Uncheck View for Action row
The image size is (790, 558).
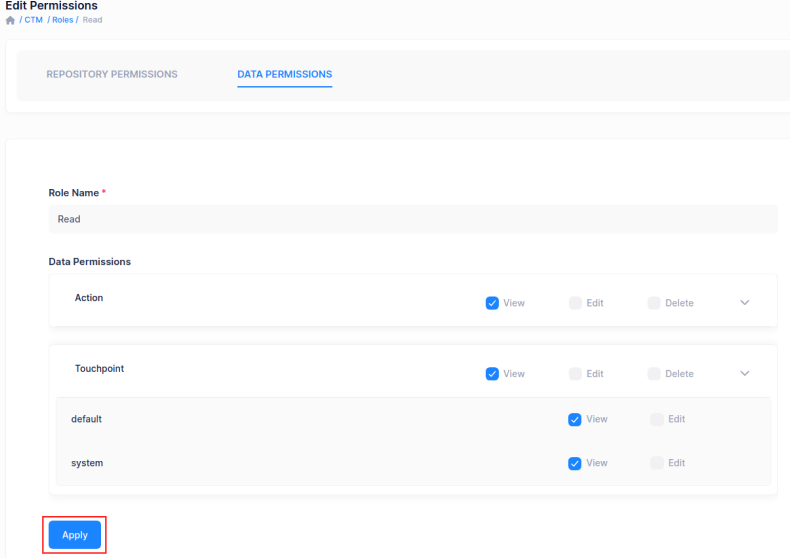[492, 303]
